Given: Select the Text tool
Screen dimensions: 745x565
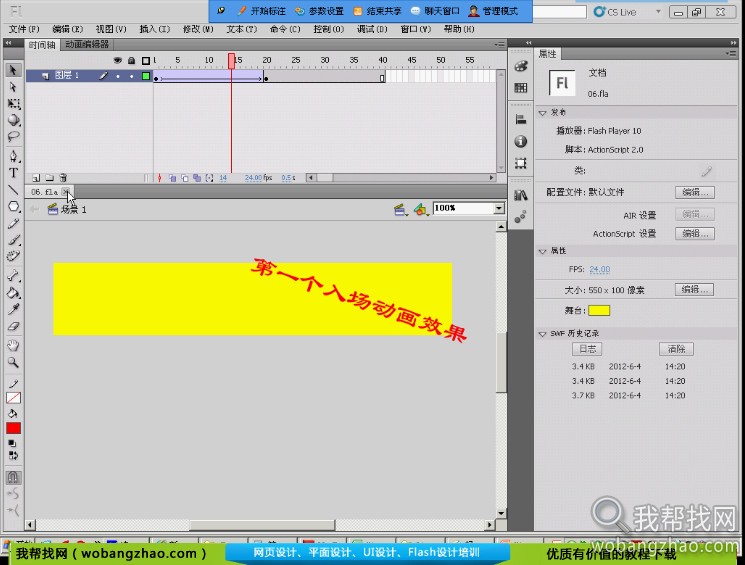Looking at the screenshot, I should click(13, 172).
